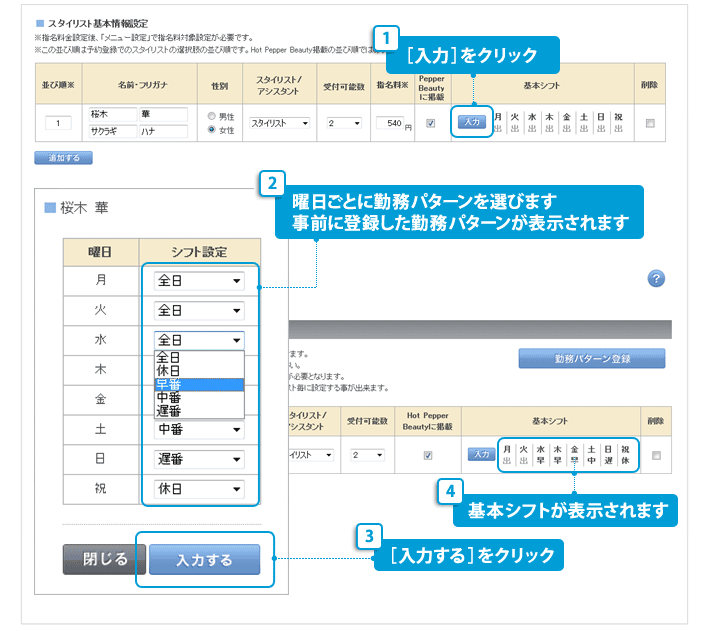Open Monday (月) shift setting dropdown
This screenshot has width=710, height=632.
tap(199, 282)
